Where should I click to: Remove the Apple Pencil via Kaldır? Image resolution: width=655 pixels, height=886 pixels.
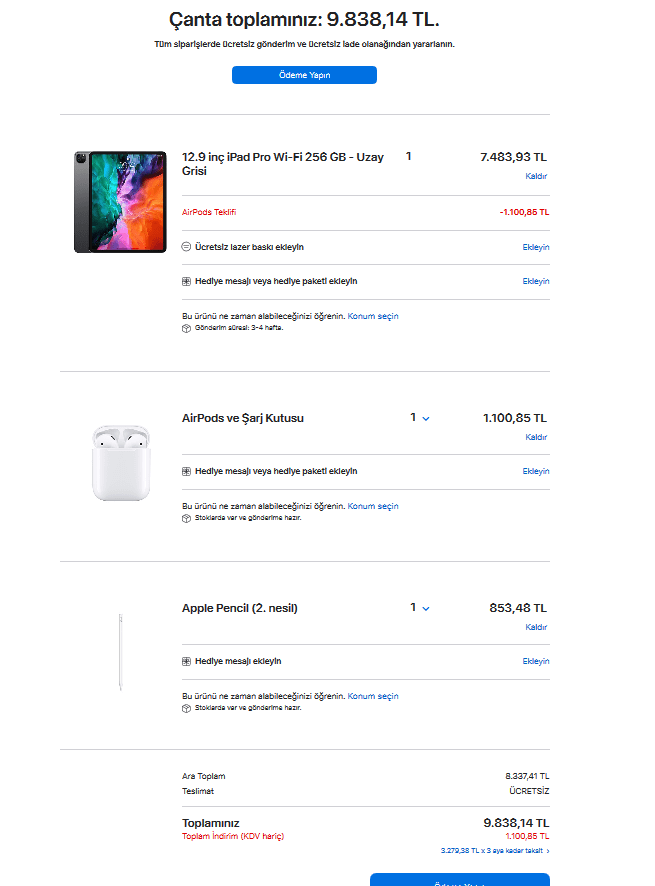tap(536, 627)
